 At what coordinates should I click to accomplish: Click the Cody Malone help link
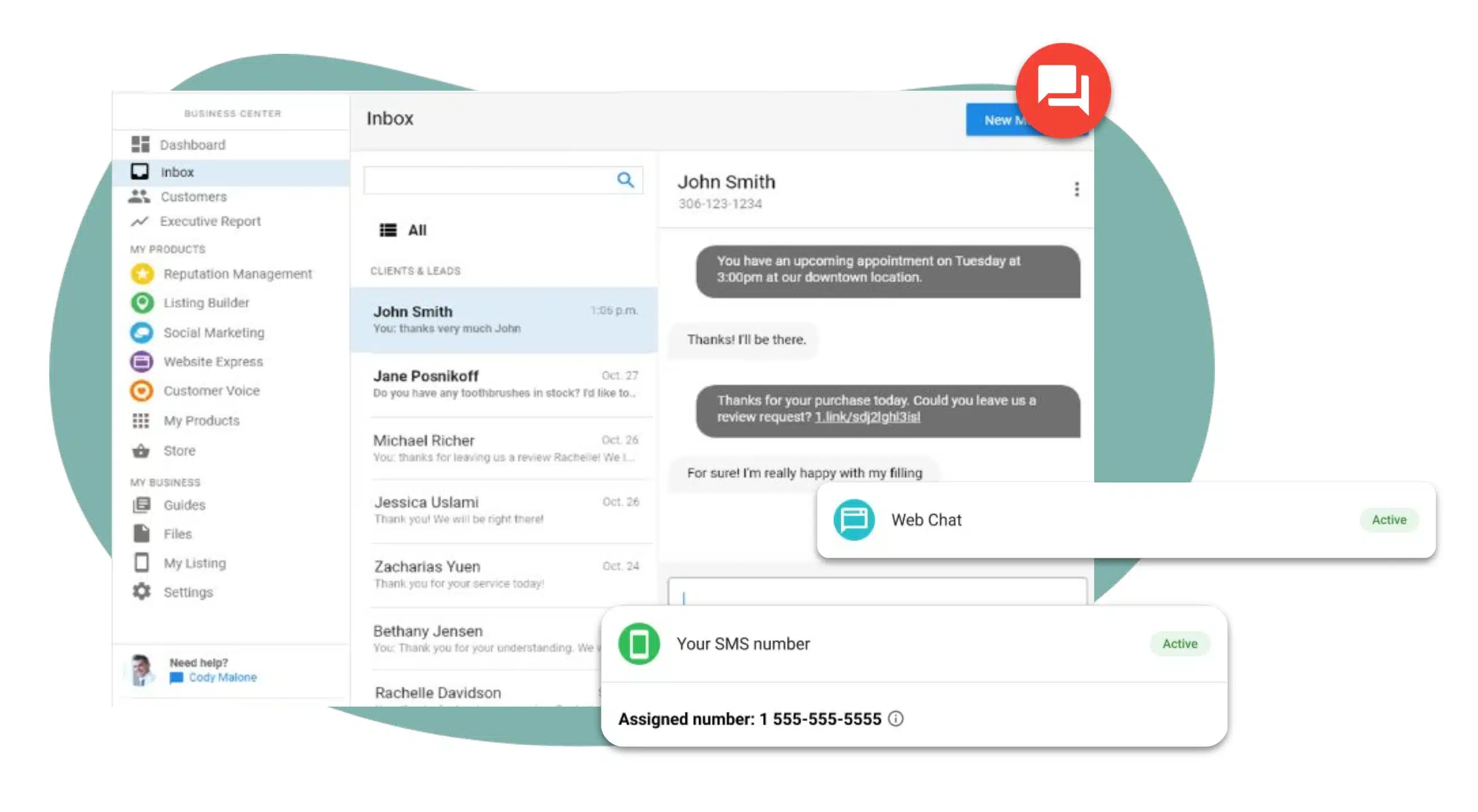(x=222, y=677)
